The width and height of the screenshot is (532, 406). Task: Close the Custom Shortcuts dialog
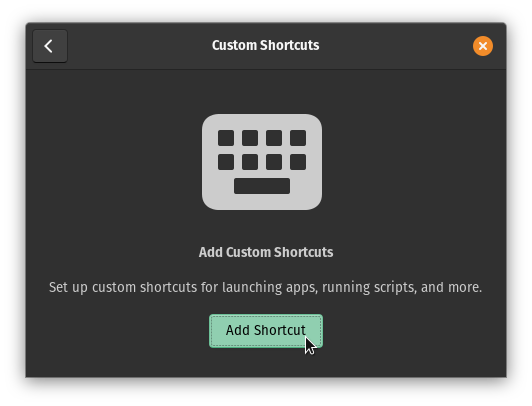click(483, 46)
